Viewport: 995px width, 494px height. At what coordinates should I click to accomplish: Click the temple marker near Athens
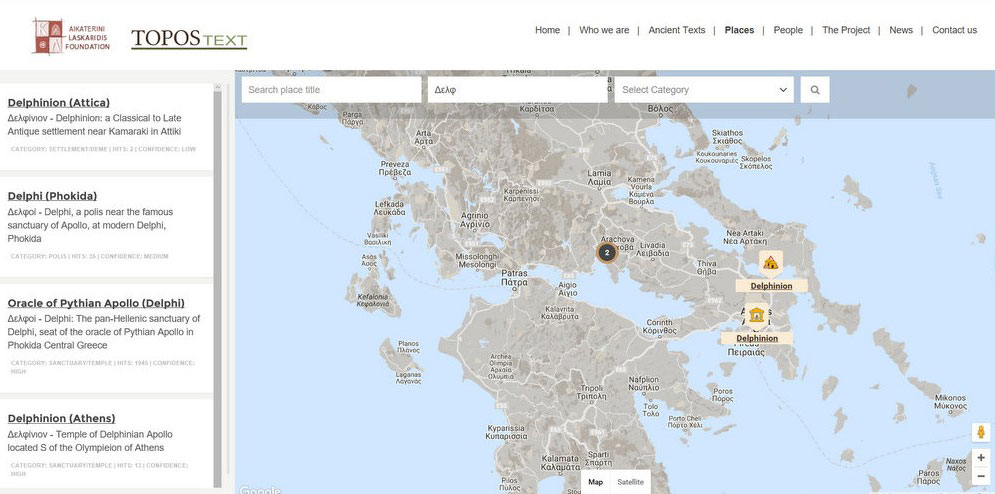click(x=756, y=315)
